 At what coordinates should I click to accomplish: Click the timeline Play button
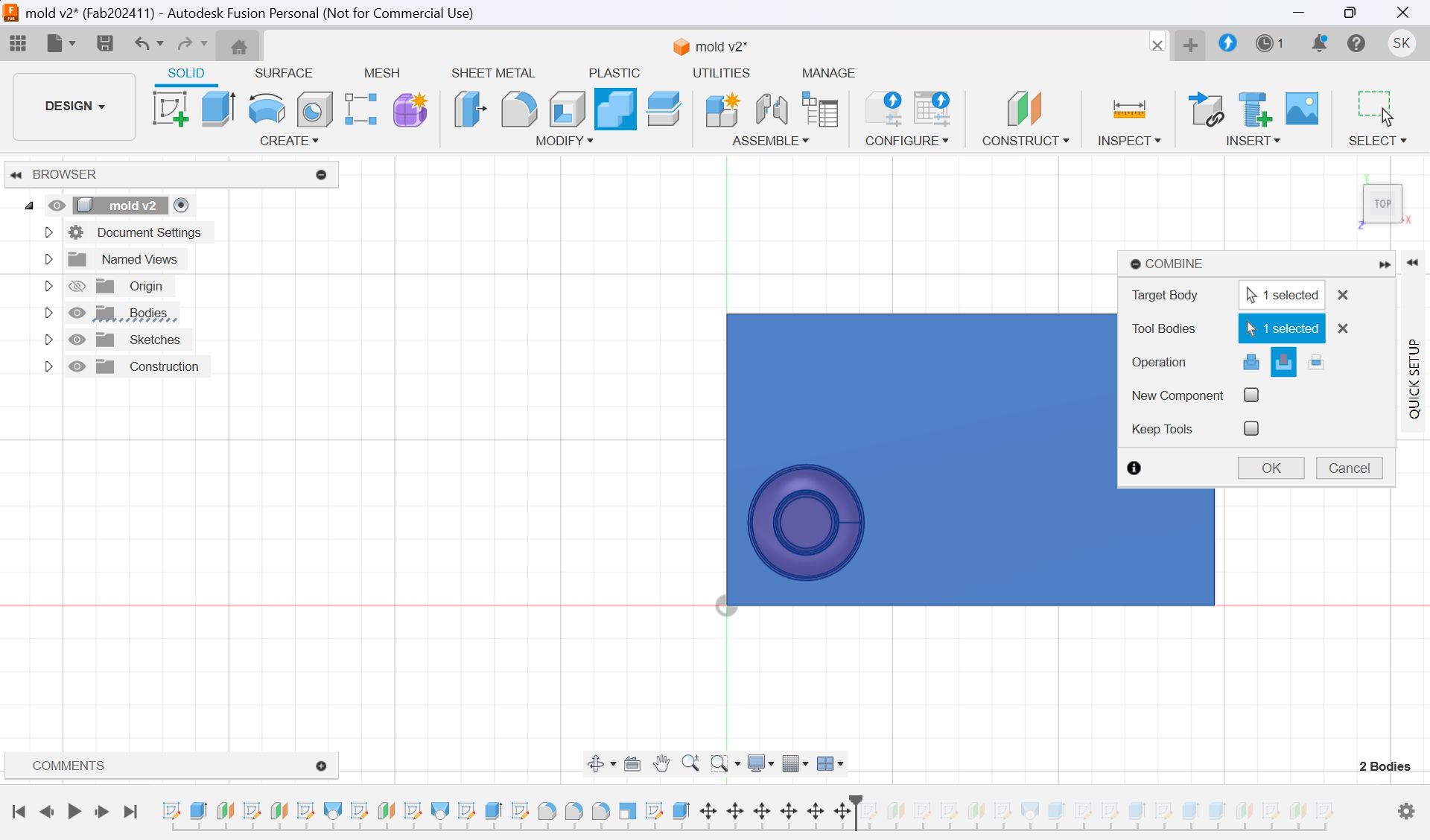74,811
